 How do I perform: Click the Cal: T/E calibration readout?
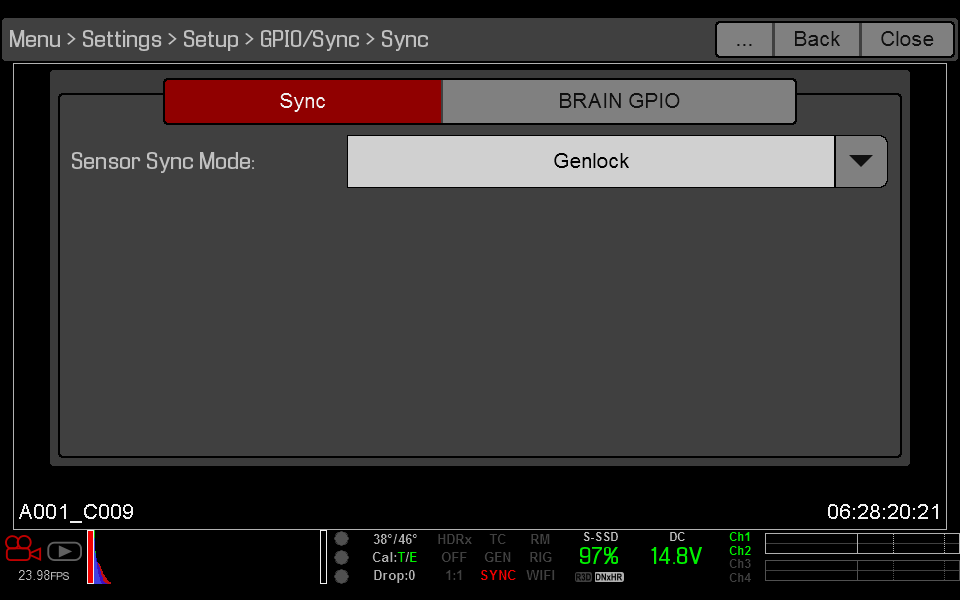pos(395,558)
